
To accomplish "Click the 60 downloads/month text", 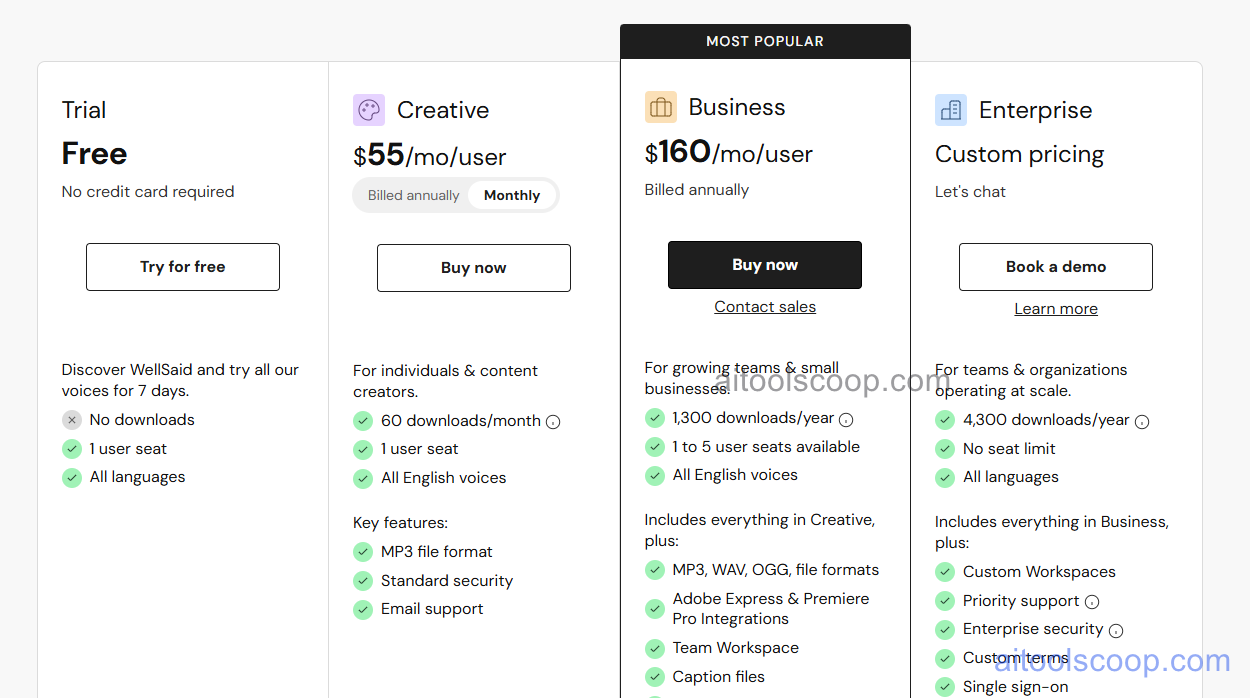I will 461,421.
